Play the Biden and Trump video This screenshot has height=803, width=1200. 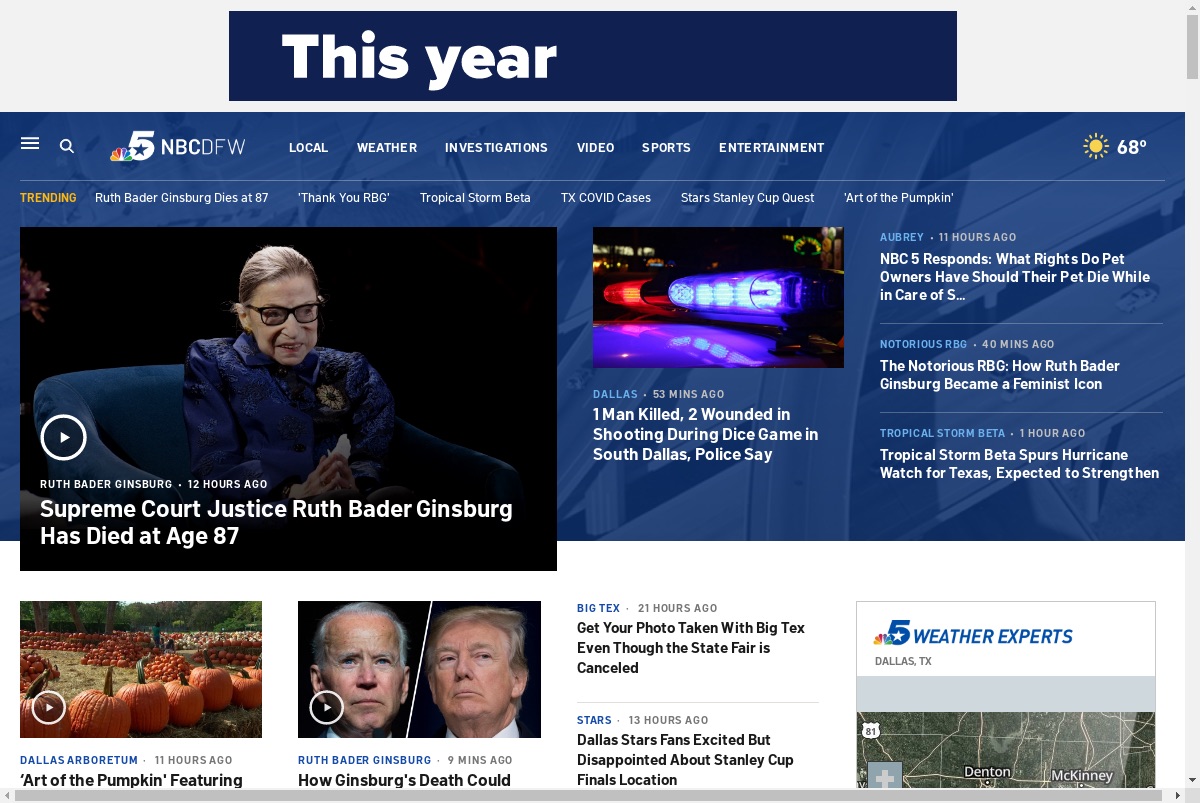[x=326, y=707]
